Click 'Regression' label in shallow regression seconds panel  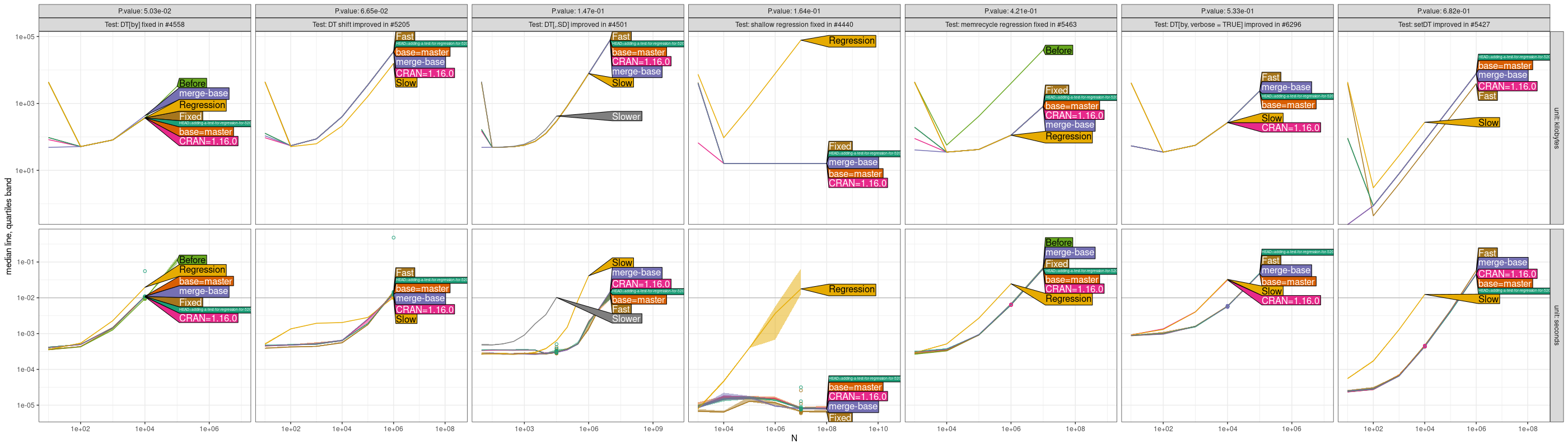(x=852, y=289)
